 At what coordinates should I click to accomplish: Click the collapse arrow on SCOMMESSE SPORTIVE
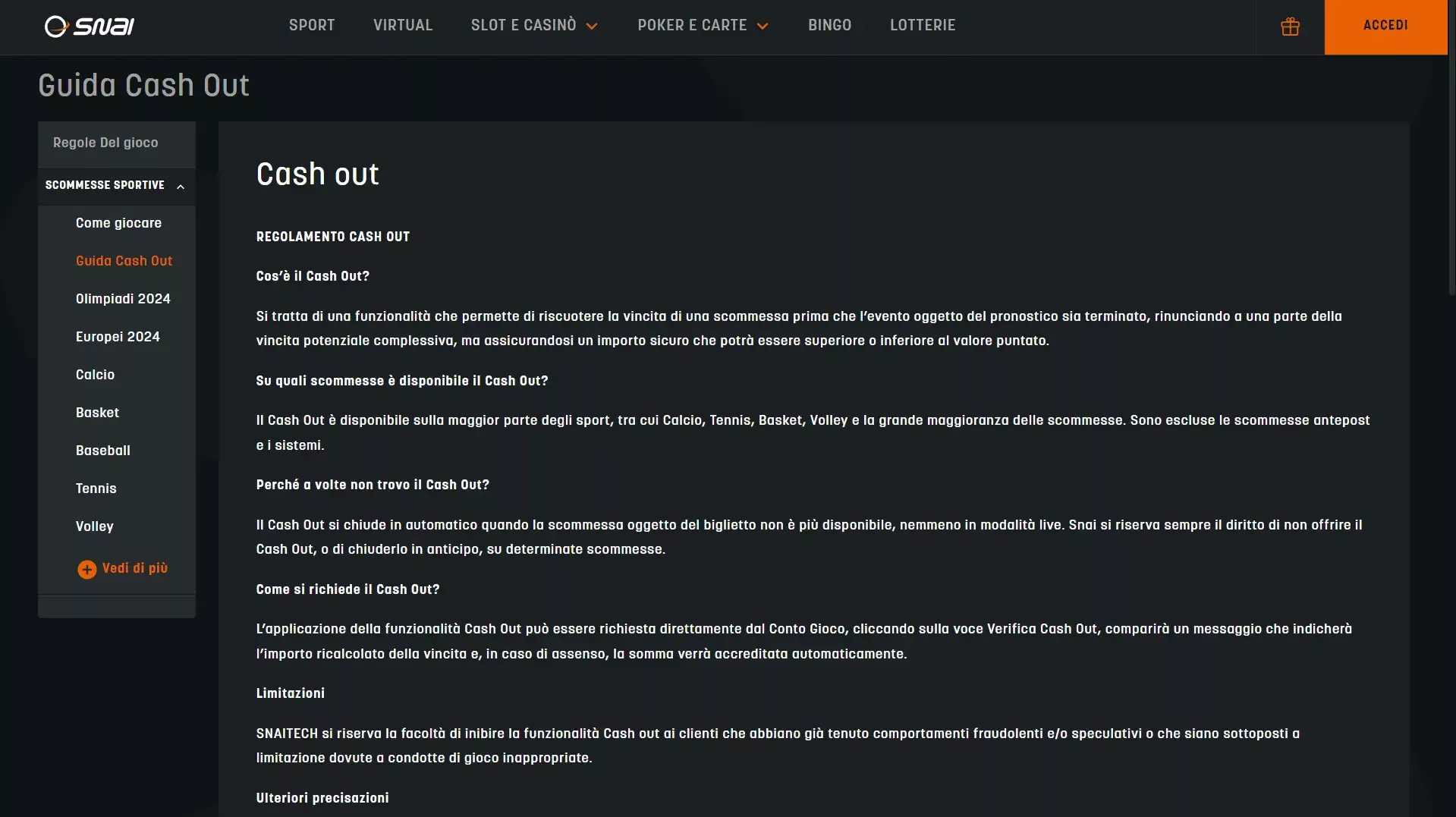pyautogui.click(x=181, y=186)
